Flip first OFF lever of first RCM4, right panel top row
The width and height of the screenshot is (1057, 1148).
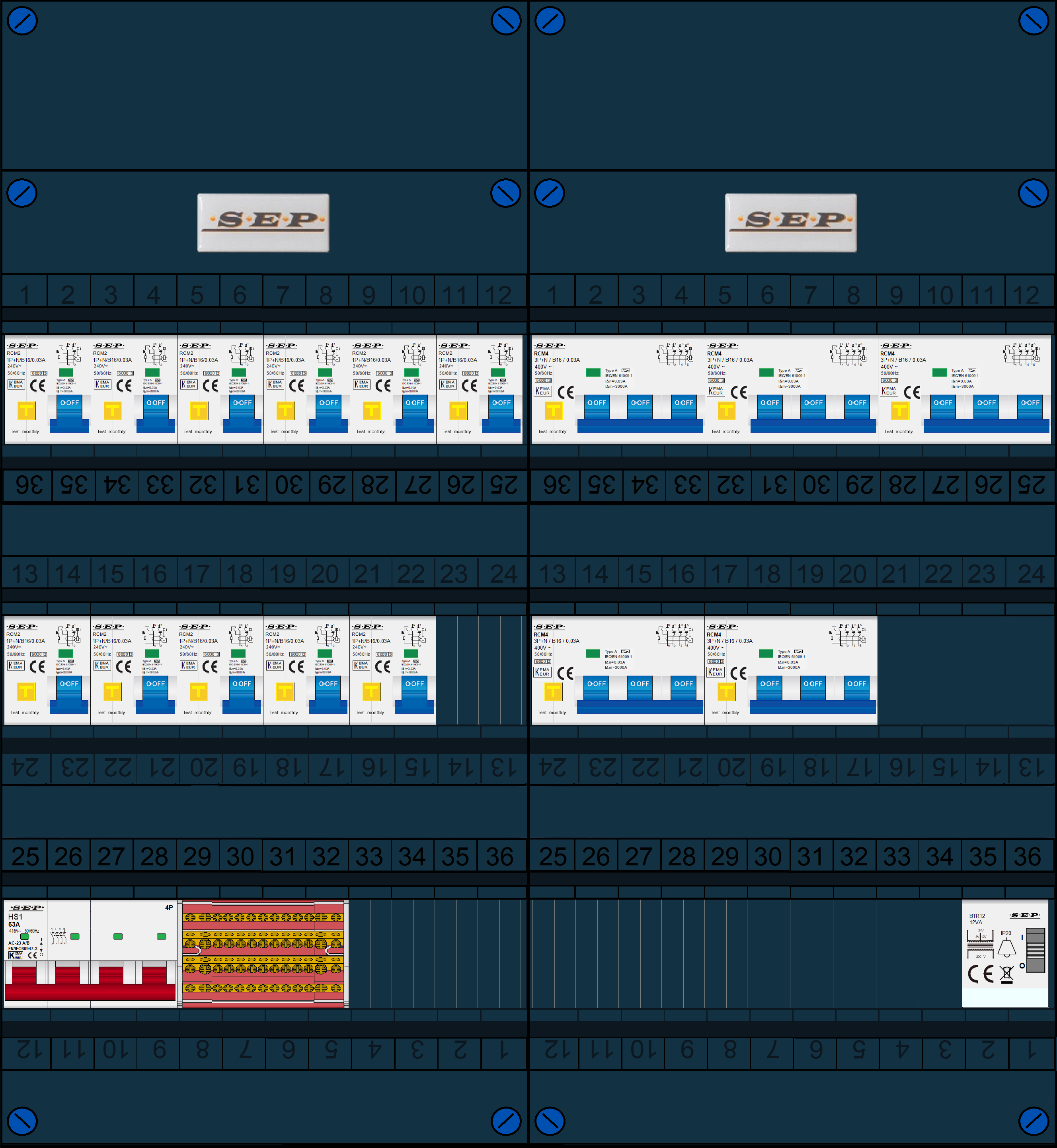[597, 407]
